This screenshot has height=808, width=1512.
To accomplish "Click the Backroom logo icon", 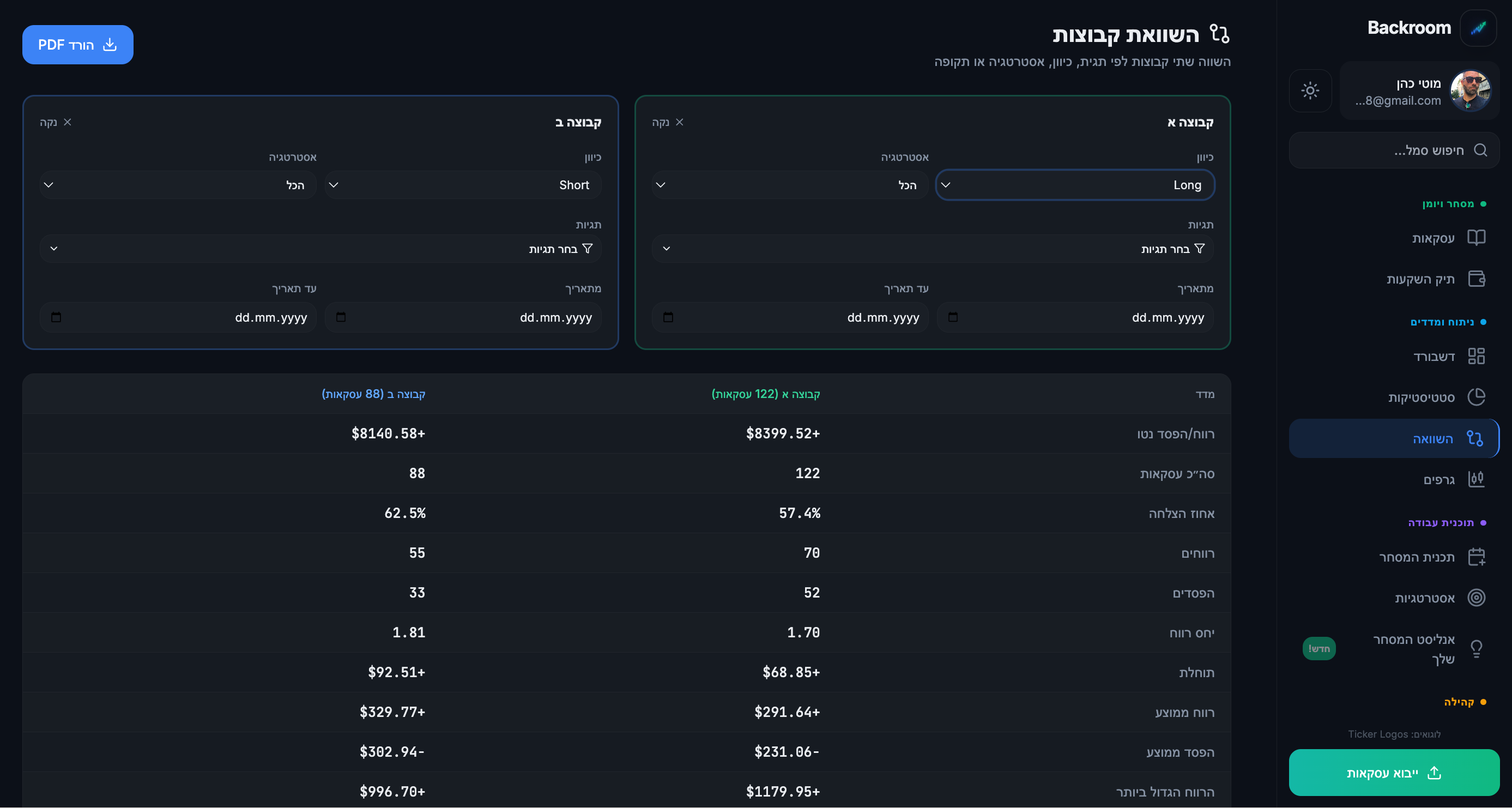I will pyautogui.click(x=1479, y=28).
